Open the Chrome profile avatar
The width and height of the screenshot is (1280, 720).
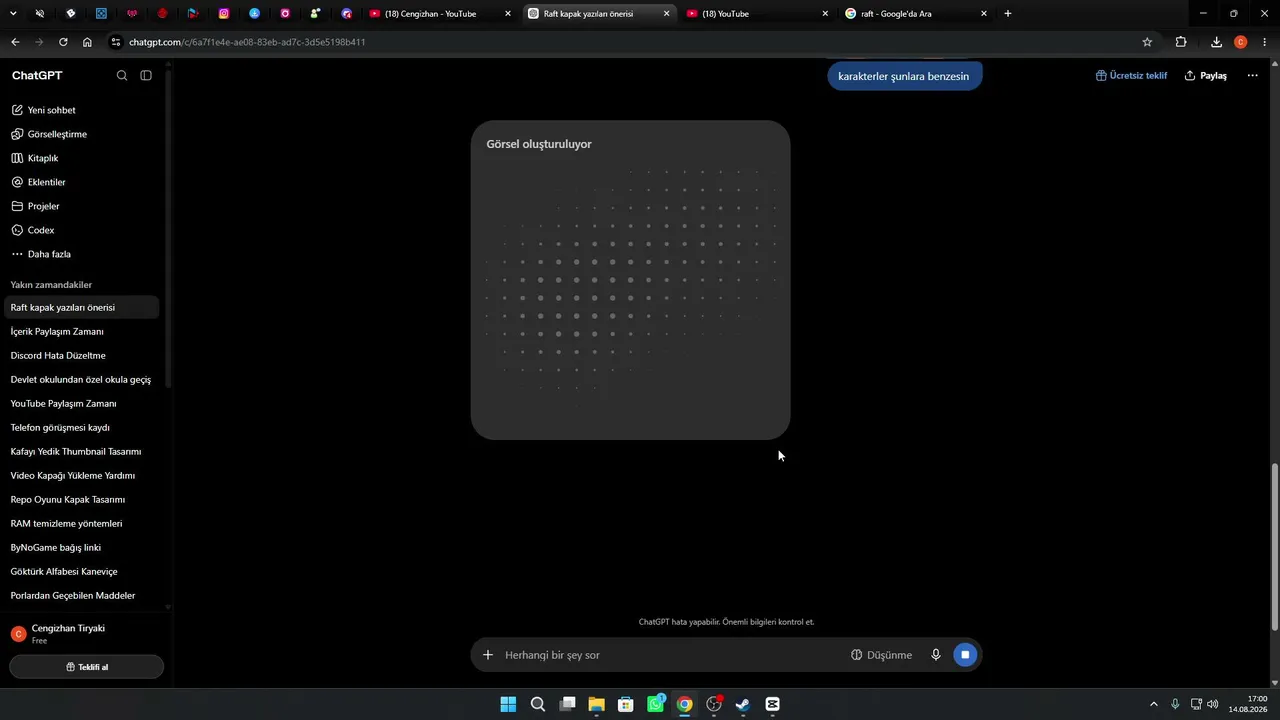[x=1241, y=42]
